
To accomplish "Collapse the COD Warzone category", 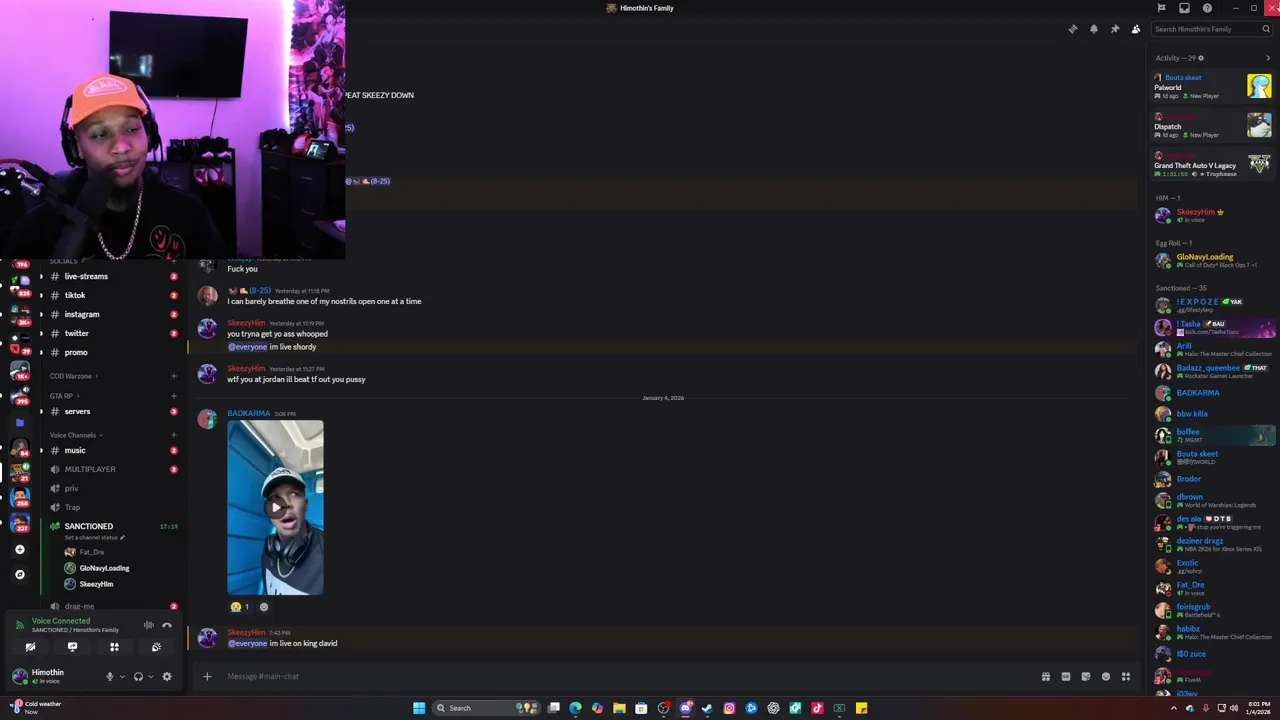I will [x=73, y=376].
